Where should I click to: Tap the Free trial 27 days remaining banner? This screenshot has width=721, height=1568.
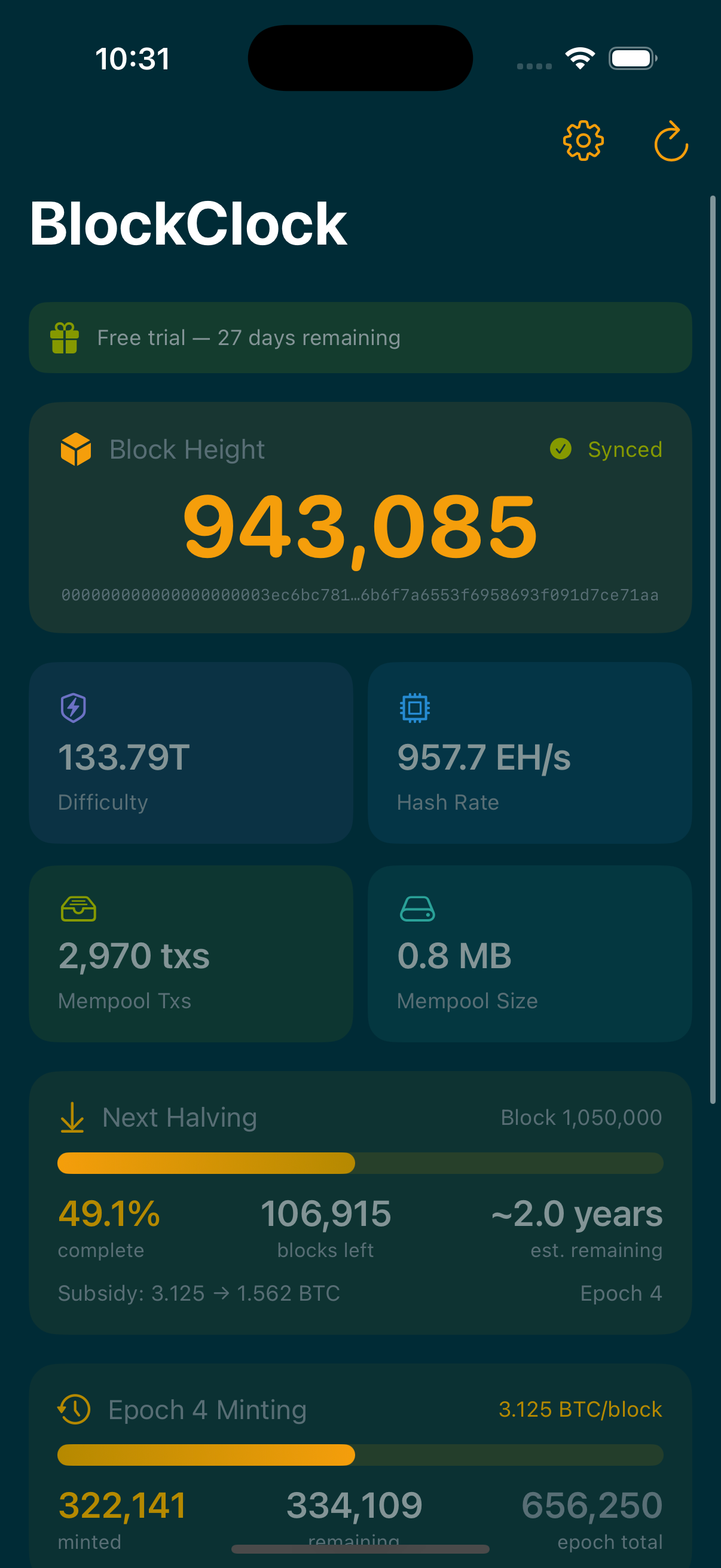coord(360,338)
